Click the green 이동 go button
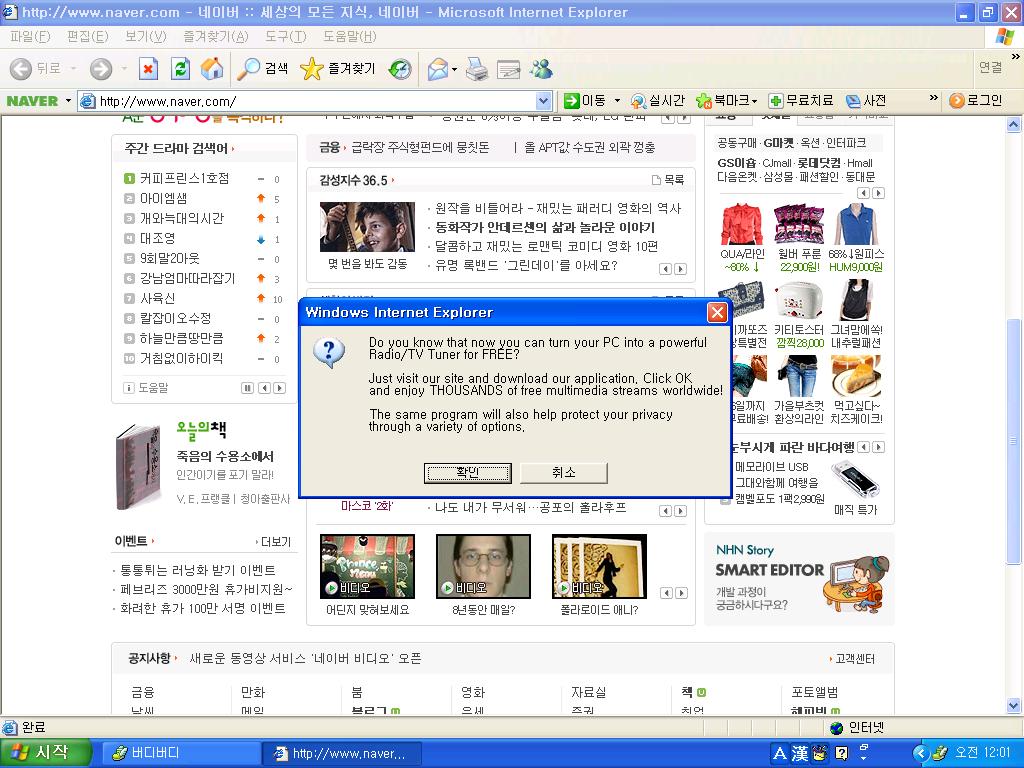Image resolution: width=1024 pixels, height=768 pixels. (585, 101)
